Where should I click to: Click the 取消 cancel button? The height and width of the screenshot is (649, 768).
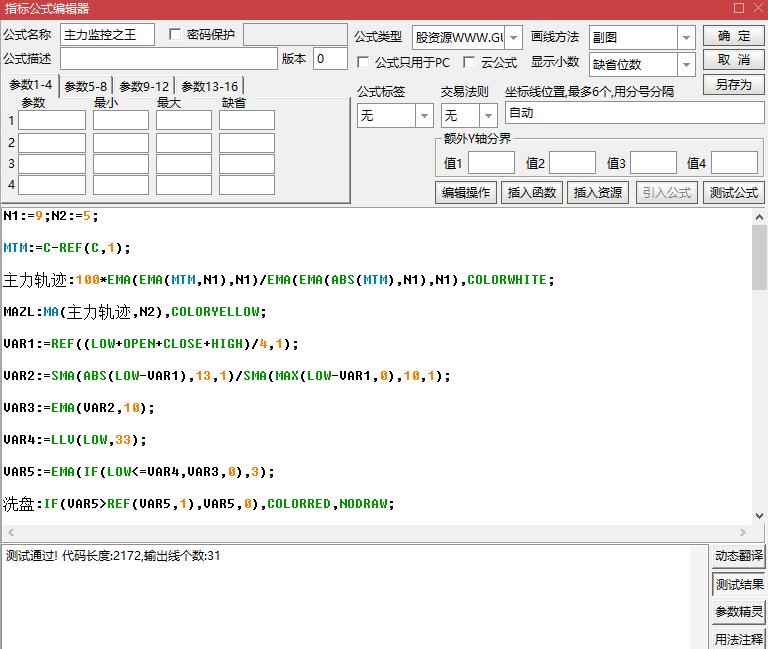click(733, 60)
